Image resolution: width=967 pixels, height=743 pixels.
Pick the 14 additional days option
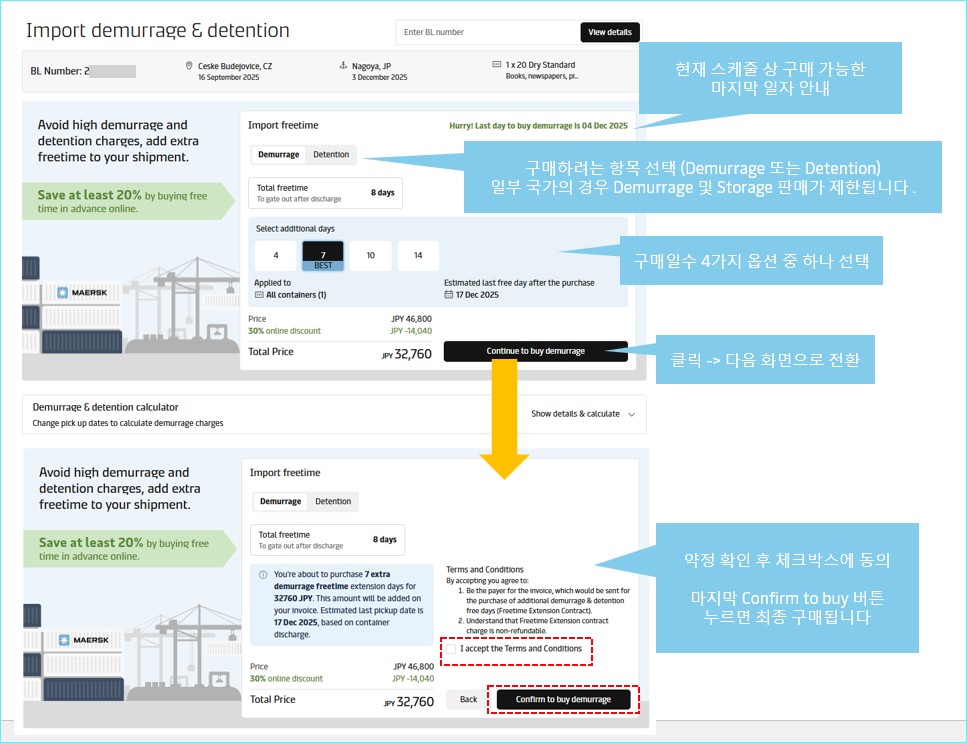(x=418, y=255)
